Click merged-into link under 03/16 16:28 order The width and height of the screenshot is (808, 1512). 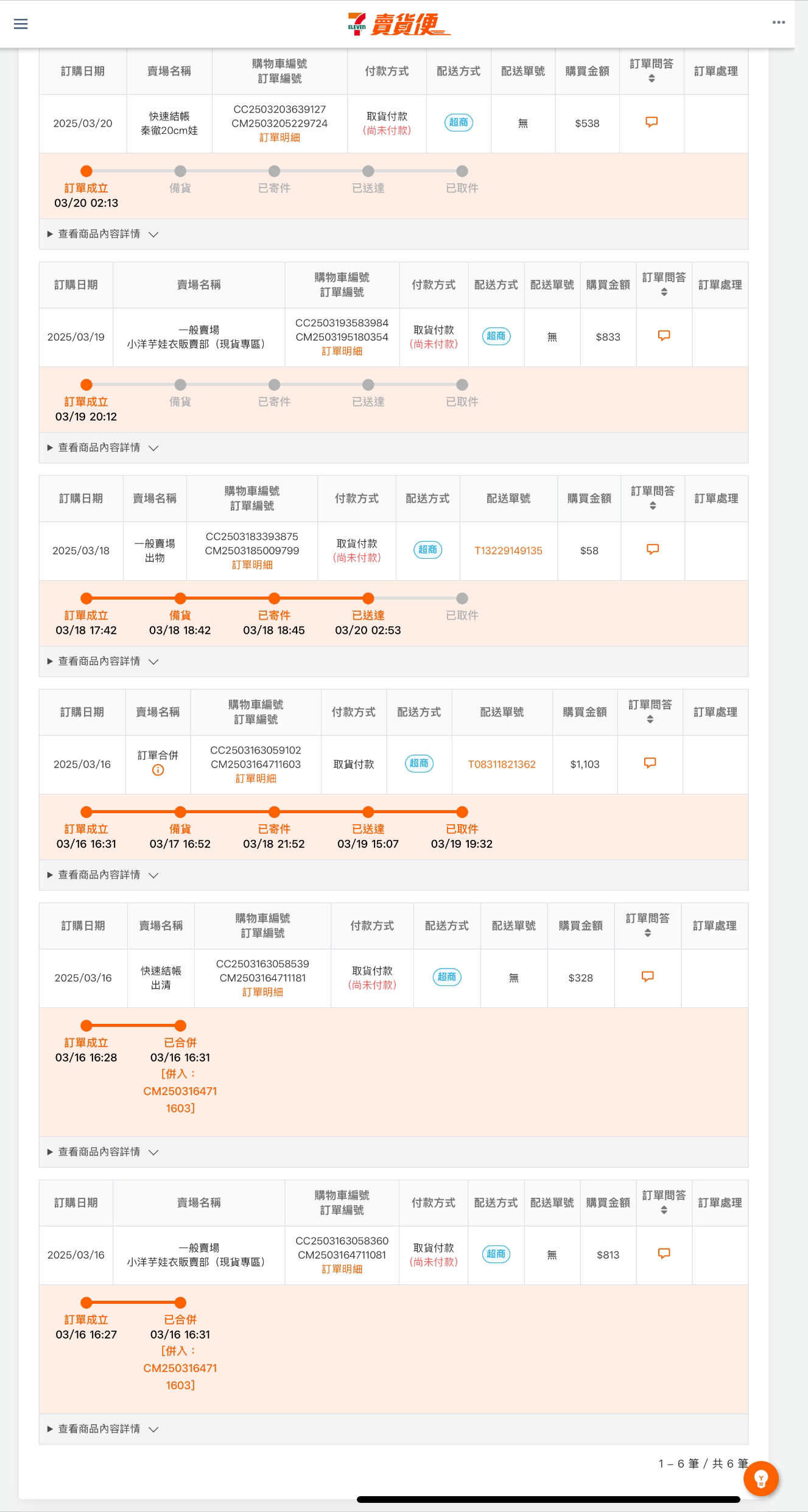pyautogui.click(x=180, y=1091)
